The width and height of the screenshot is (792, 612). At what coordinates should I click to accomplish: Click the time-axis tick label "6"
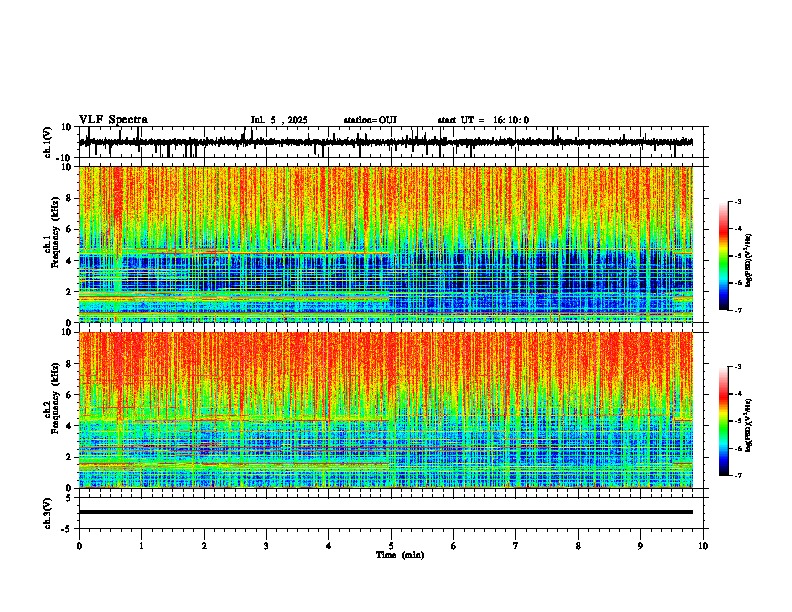coord(454,546)
